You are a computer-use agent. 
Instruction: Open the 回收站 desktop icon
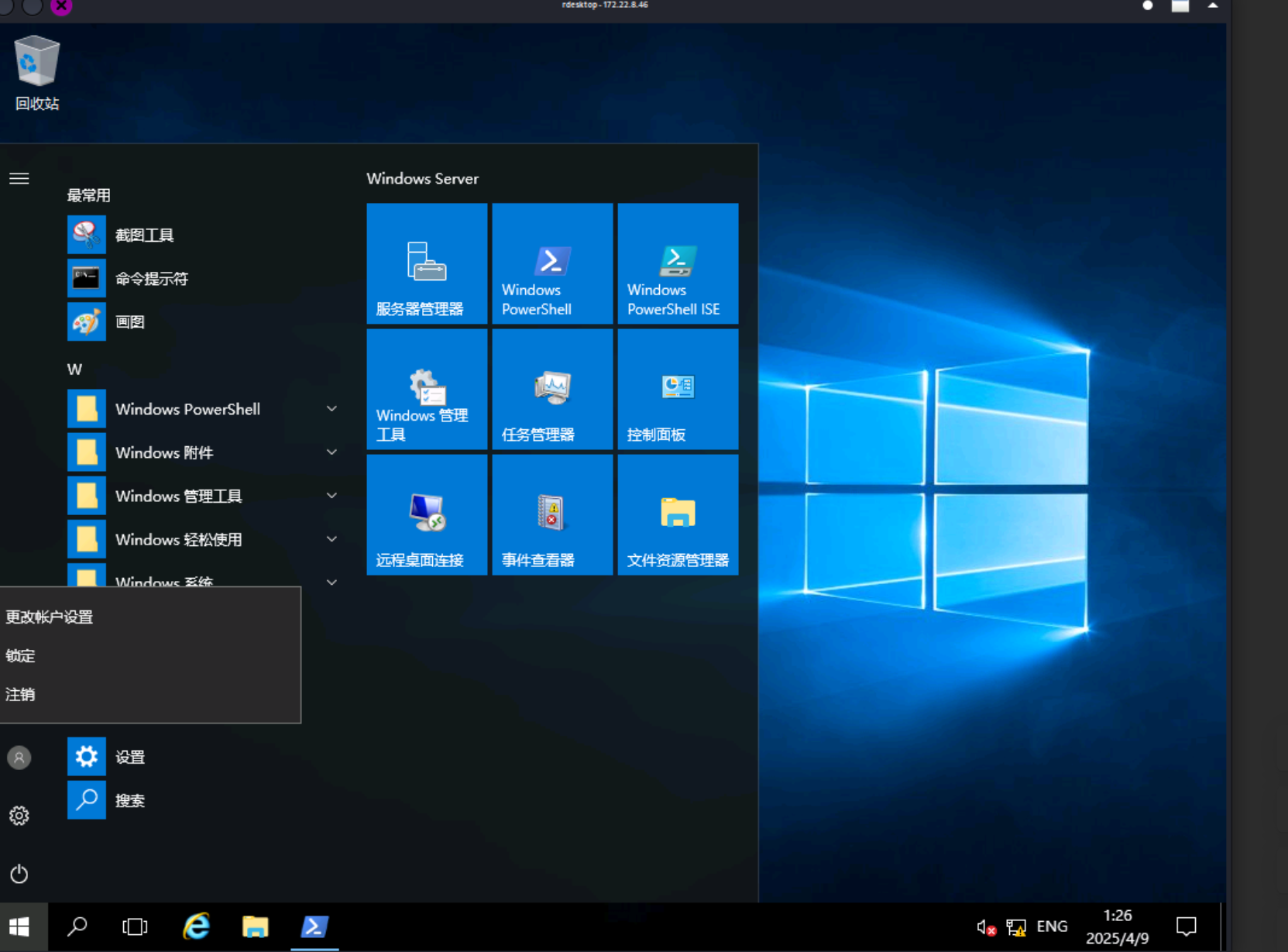[36, 73]
